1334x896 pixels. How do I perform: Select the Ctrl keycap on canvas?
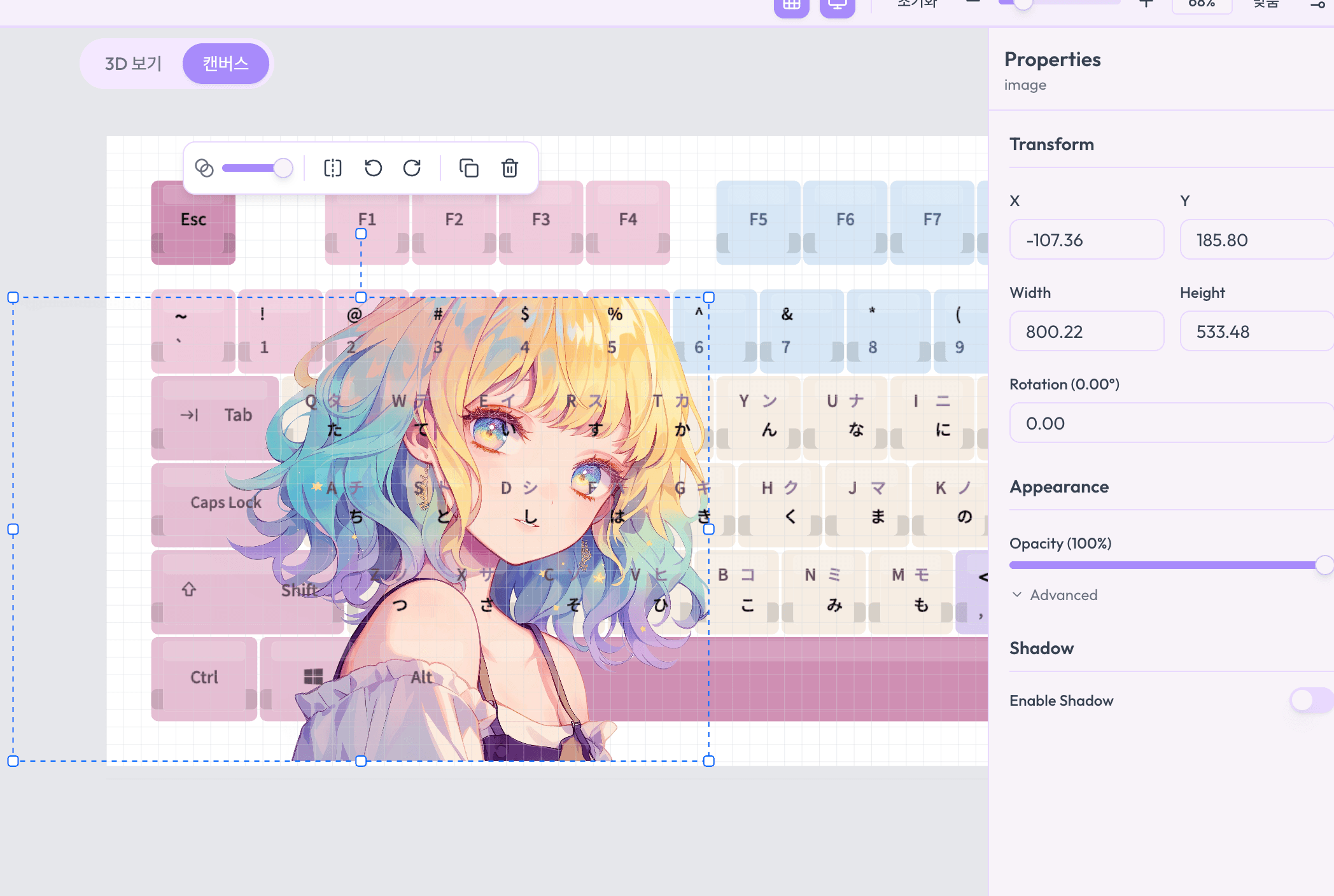pos(204,680)
